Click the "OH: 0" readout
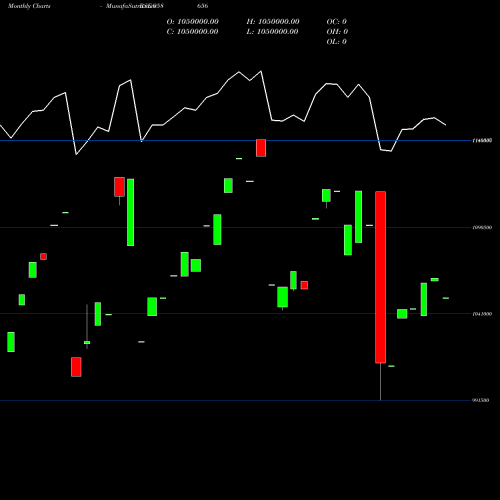The image size is (500, 500). coord(337,32)
